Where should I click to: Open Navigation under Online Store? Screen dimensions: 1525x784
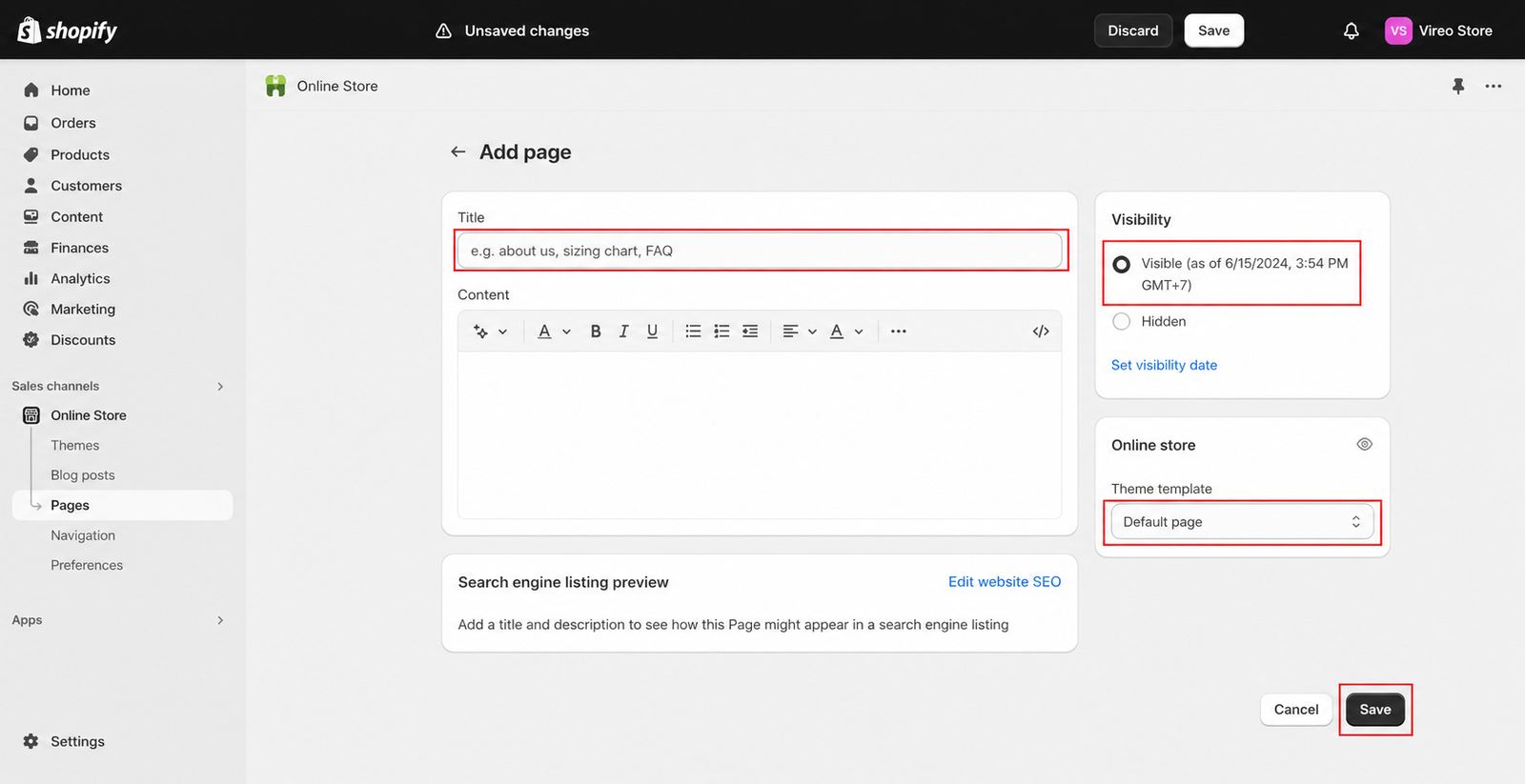point(83,535)
